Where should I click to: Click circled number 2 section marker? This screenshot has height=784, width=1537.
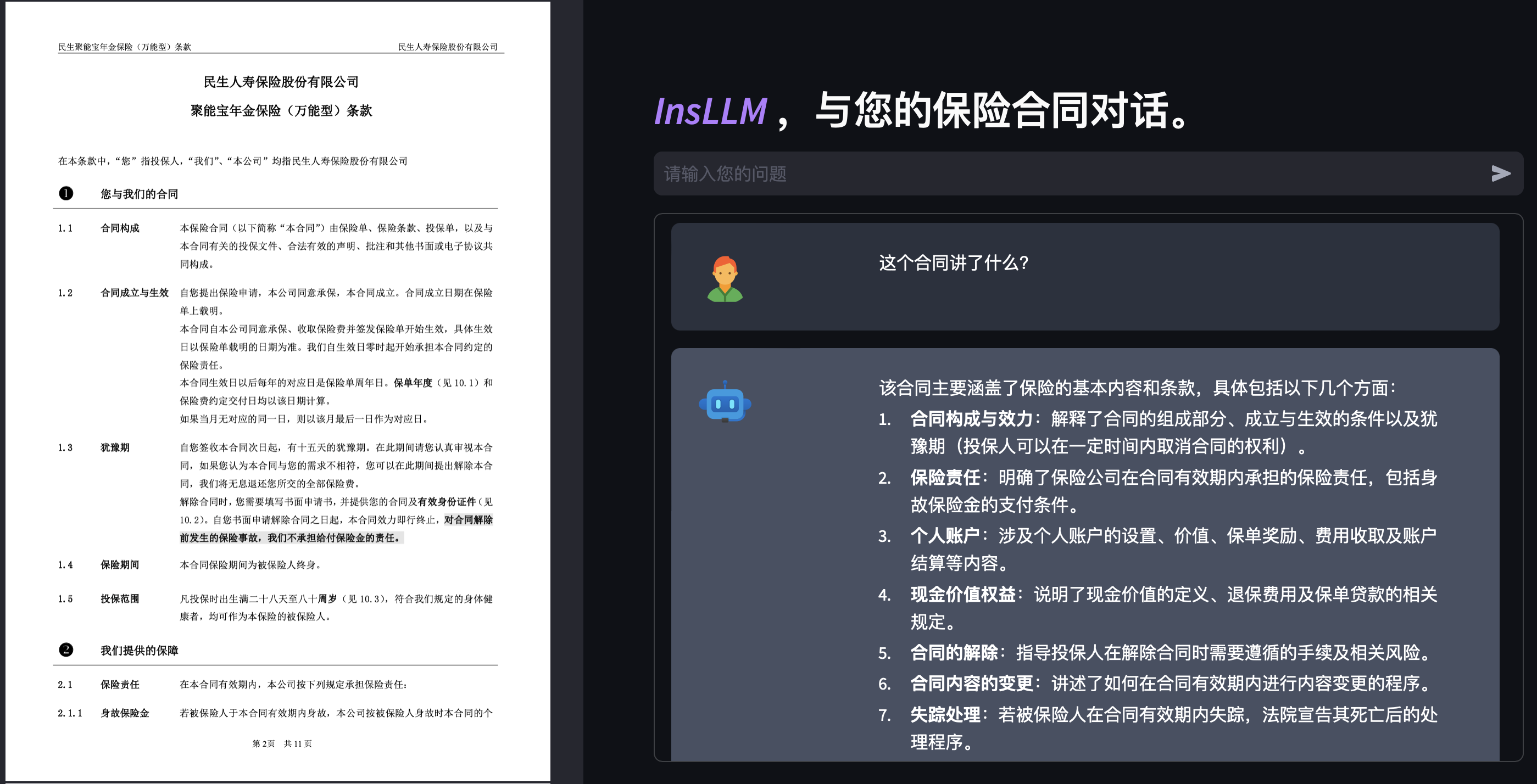pyautogui.click(x=65, y=650)
